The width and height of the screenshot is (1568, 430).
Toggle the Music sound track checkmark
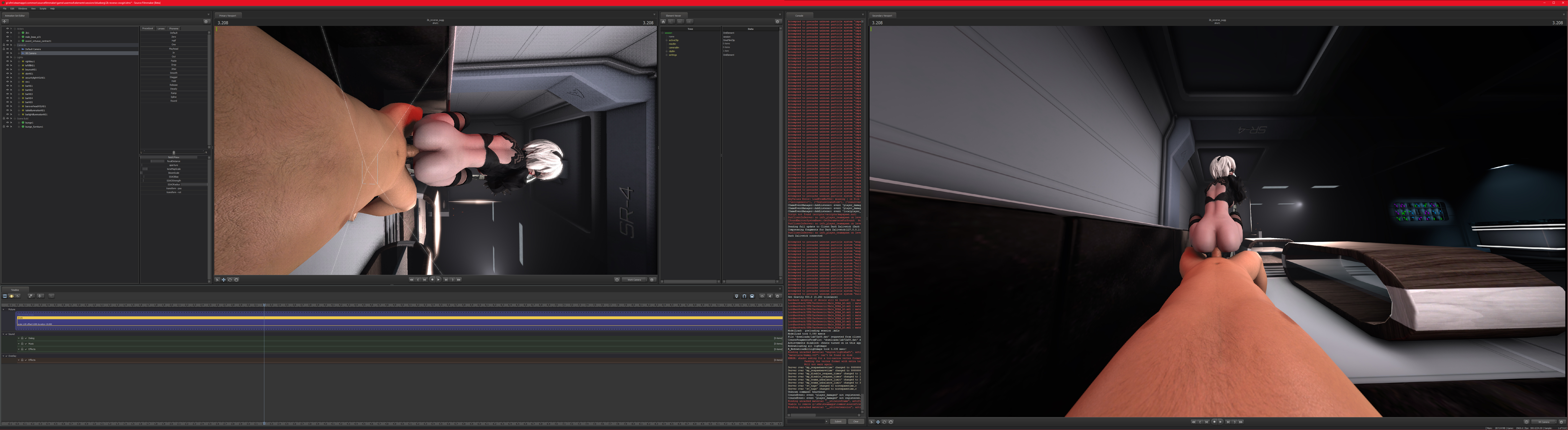(26, 344)
